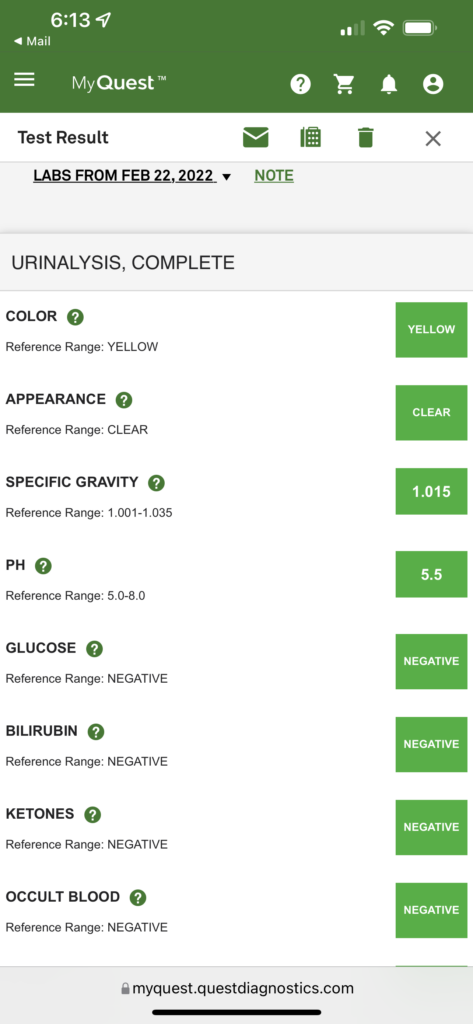The width and height of the screenshot is (473, 1024).
Task: Open help for GLUCOSE result
Action: pyautogui.click(x=95, y=649)
